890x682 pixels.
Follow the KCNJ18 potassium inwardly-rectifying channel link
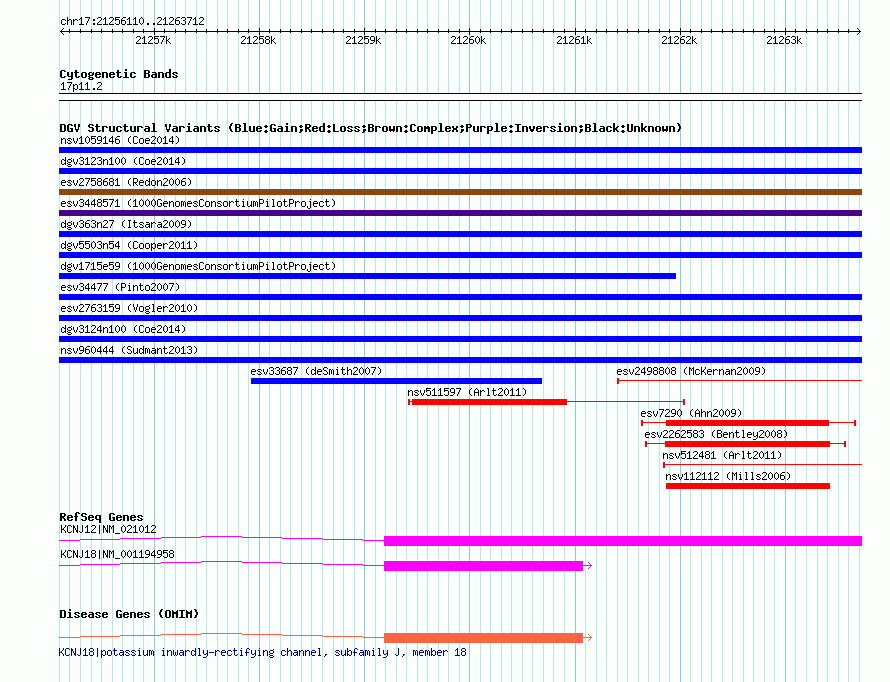pyautogui.click(x=262, y=652)
